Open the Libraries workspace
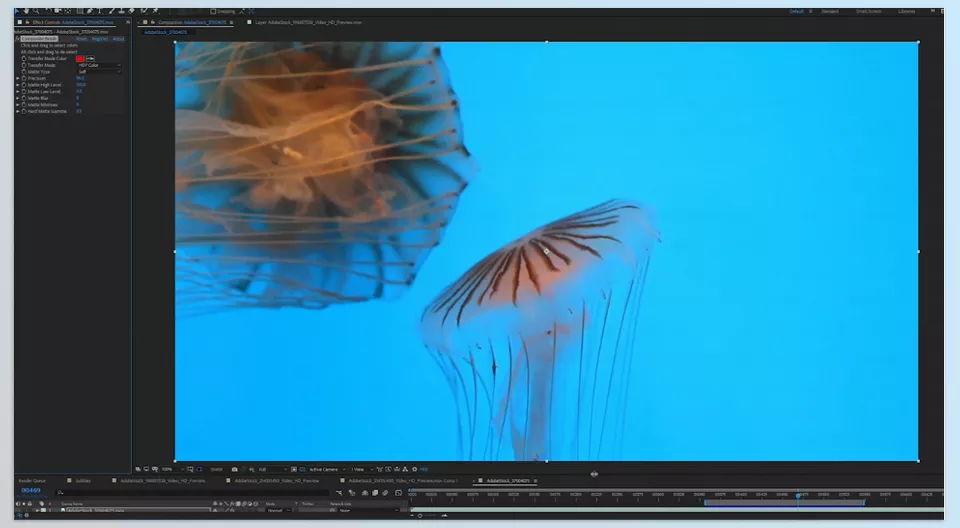Image resolution: width=960 pixels, height=528 pixels. tap(907, 11)
